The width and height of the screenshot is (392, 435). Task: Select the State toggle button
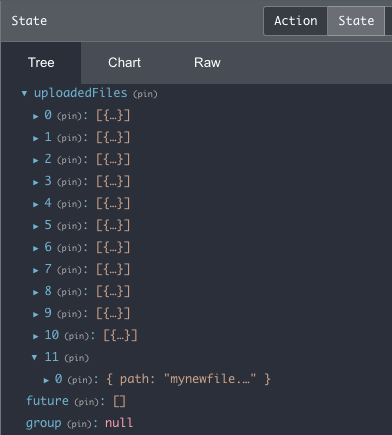(356, 21)
